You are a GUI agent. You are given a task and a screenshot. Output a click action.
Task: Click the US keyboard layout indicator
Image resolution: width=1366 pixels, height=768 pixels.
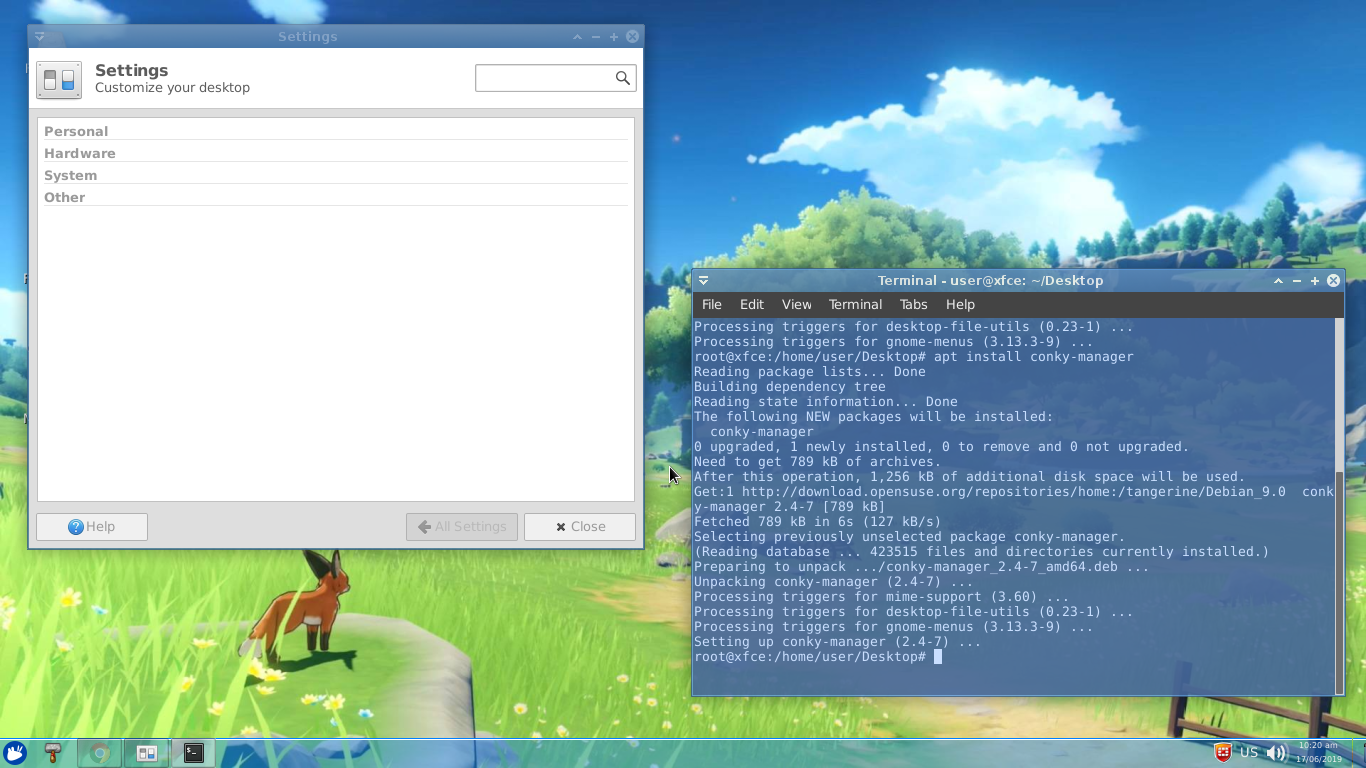1249,753
